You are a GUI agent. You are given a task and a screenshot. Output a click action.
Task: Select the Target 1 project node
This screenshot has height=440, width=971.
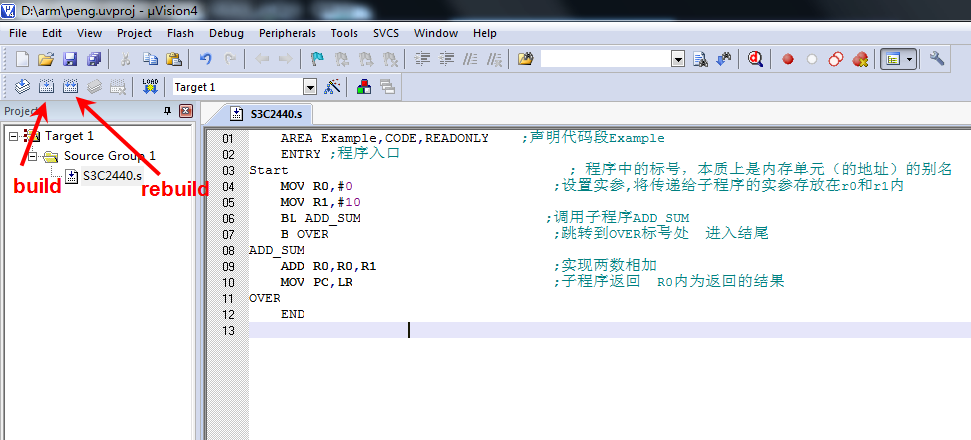pyautogui.click(x=69, y=136)
